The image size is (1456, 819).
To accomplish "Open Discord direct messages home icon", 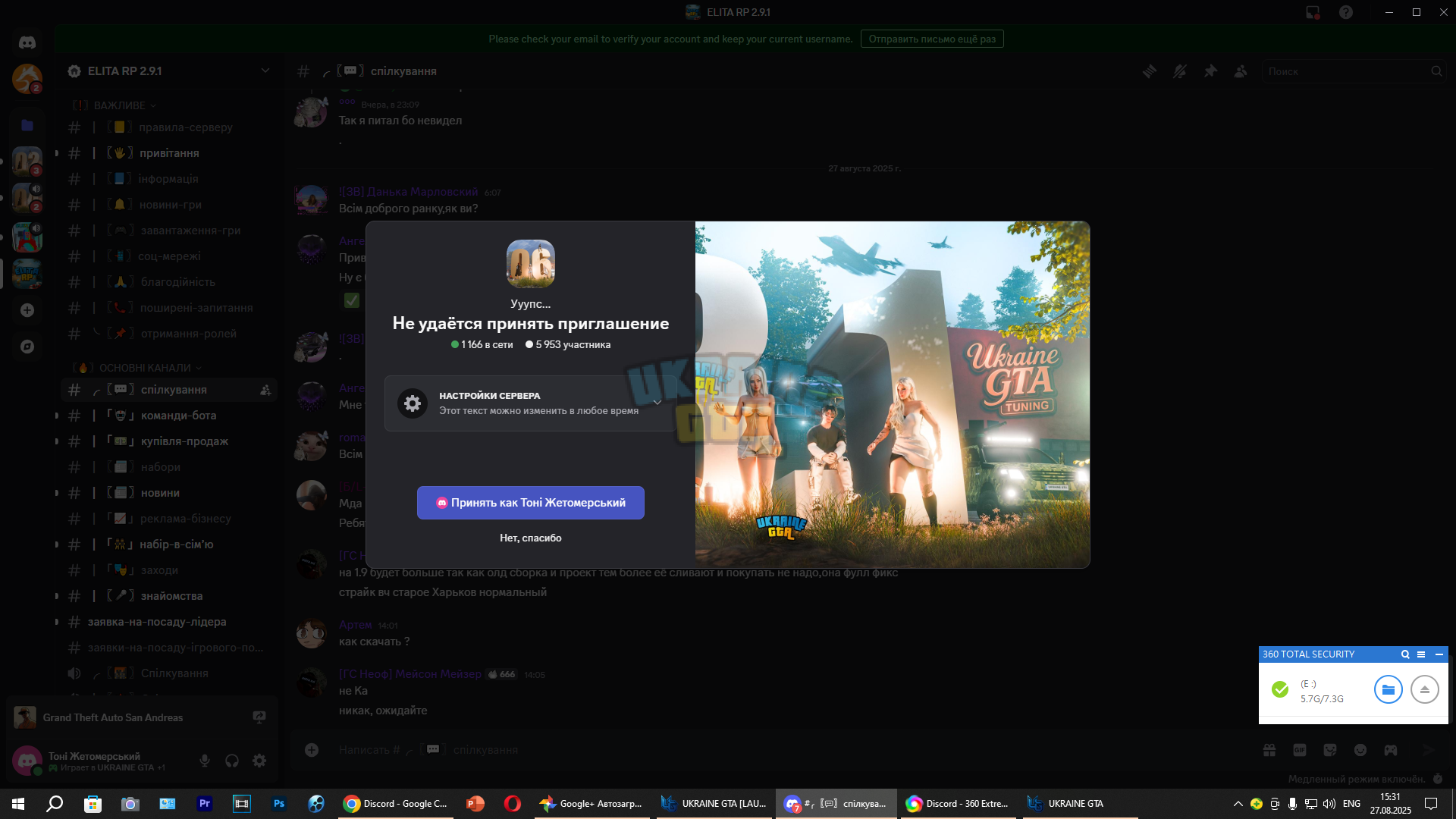I will (x=27, y=42).
